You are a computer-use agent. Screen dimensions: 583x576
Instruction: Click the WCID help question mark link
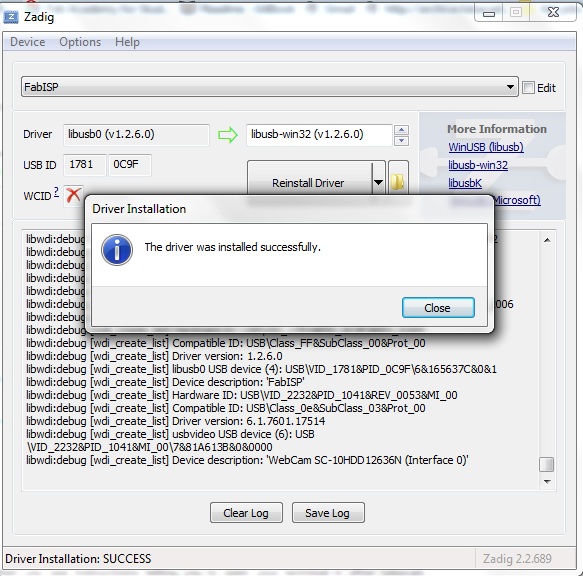[x=56, y=192]
